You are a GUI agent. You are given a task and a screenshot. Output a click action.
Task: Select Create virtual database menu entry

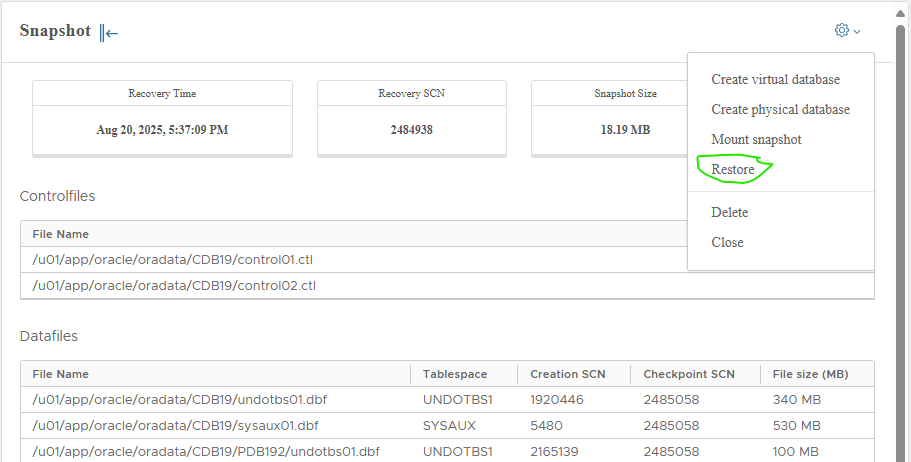click(x=775, y=79)
